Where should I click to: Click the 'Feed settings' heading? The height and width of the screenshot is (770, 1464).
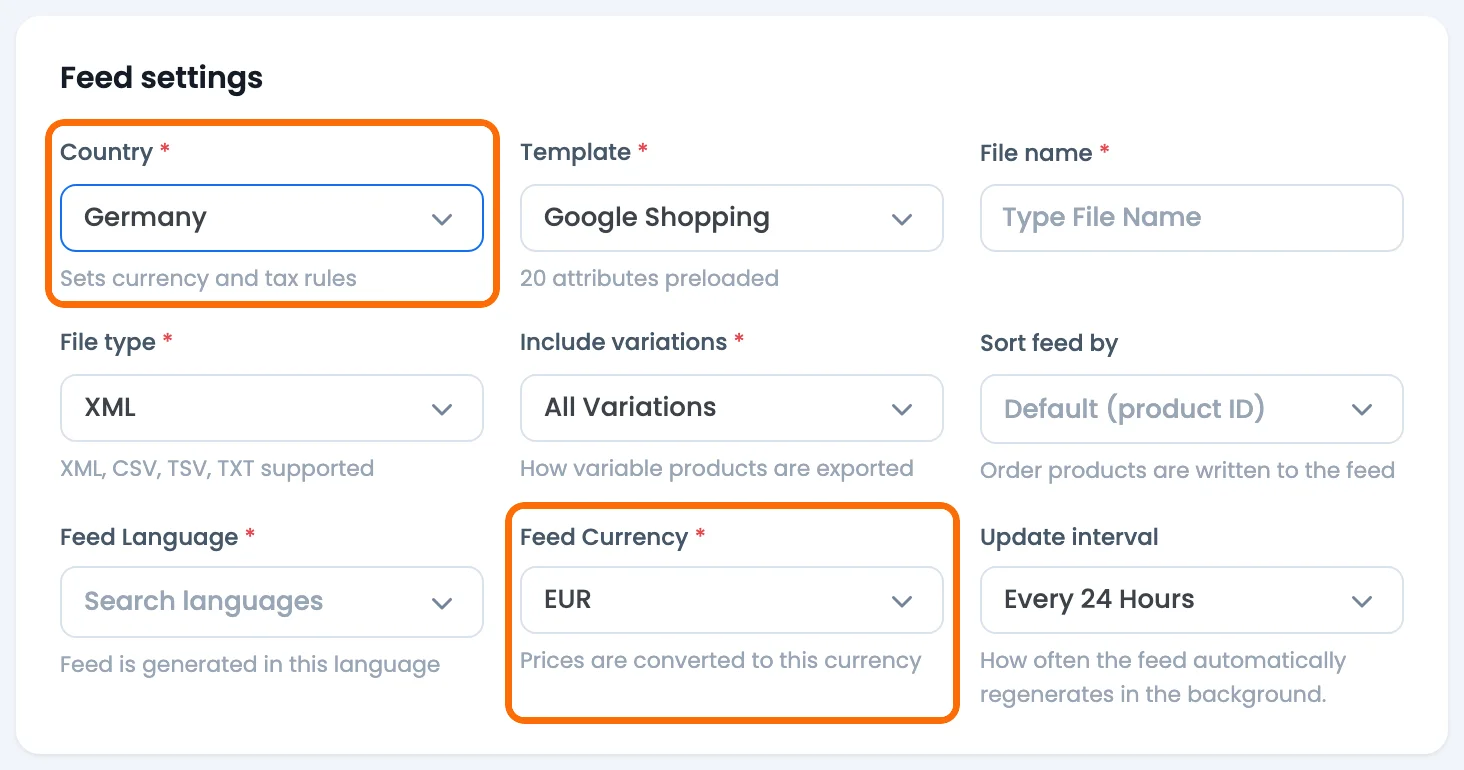161,77
